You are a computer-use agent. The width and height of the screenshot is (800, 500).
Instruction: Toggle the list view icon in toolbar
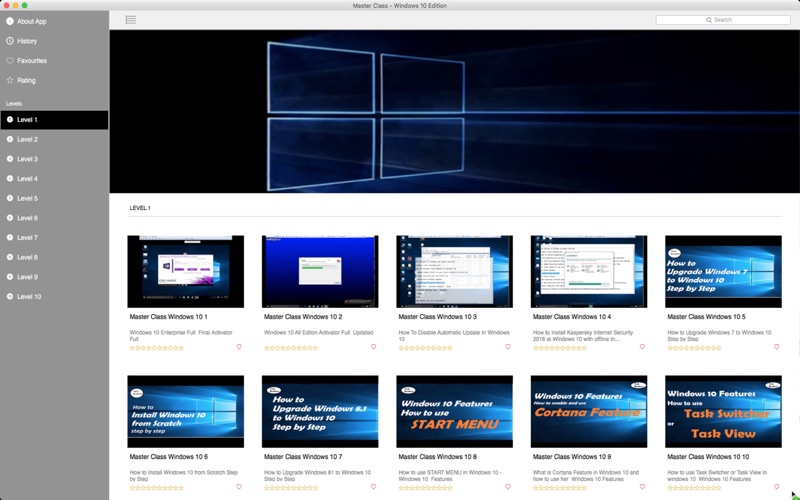[x=131, y=20]
